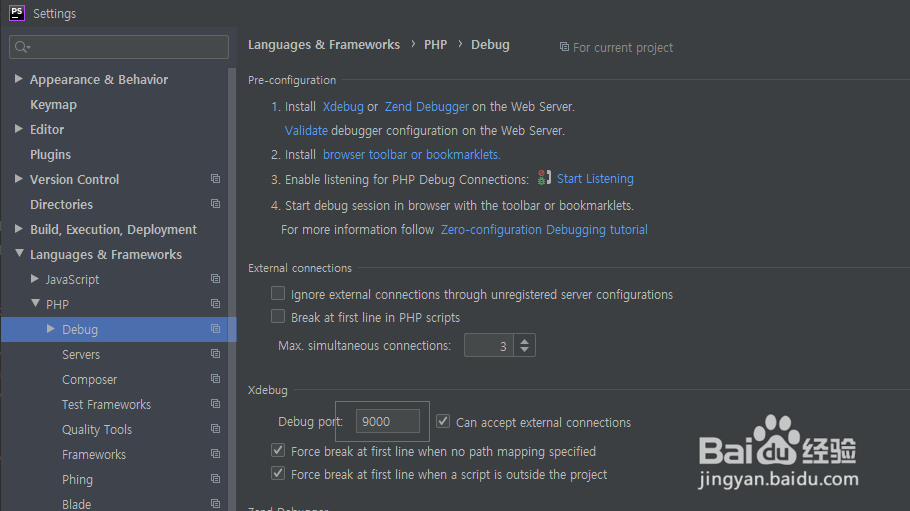Click the project-level icon beside JavaScript

[x=215, y=279]
